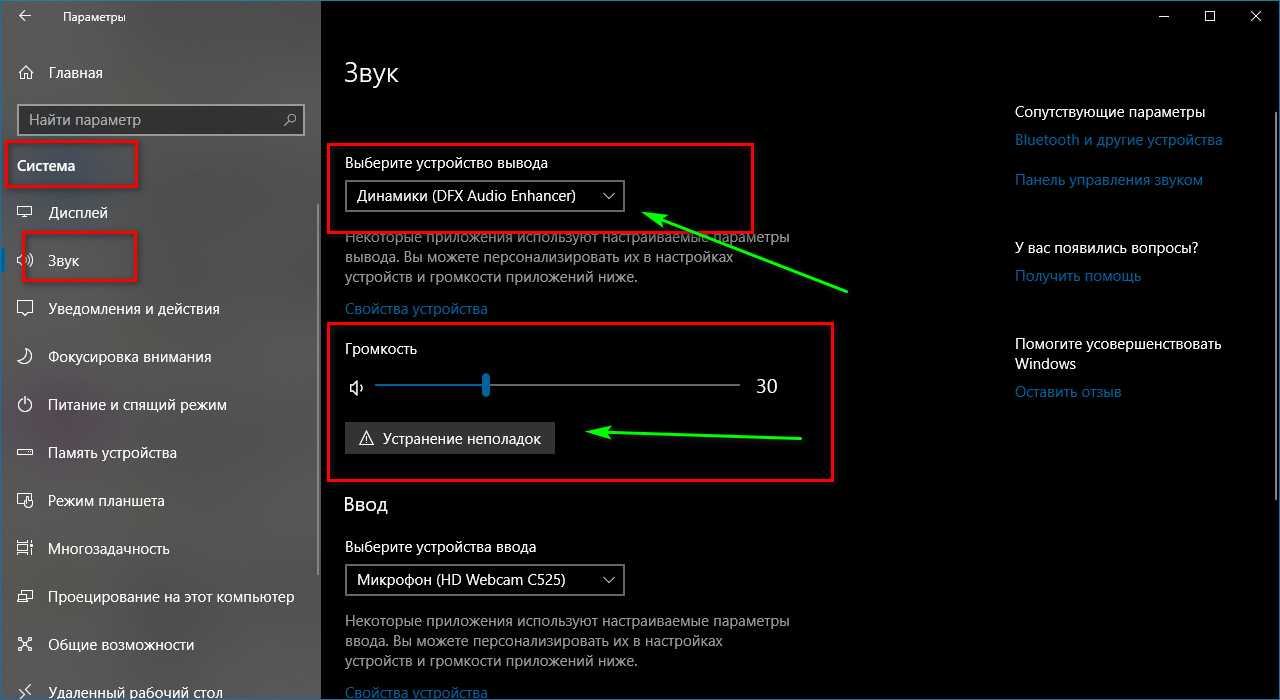Click the Display monitor icon

[26, 213]
